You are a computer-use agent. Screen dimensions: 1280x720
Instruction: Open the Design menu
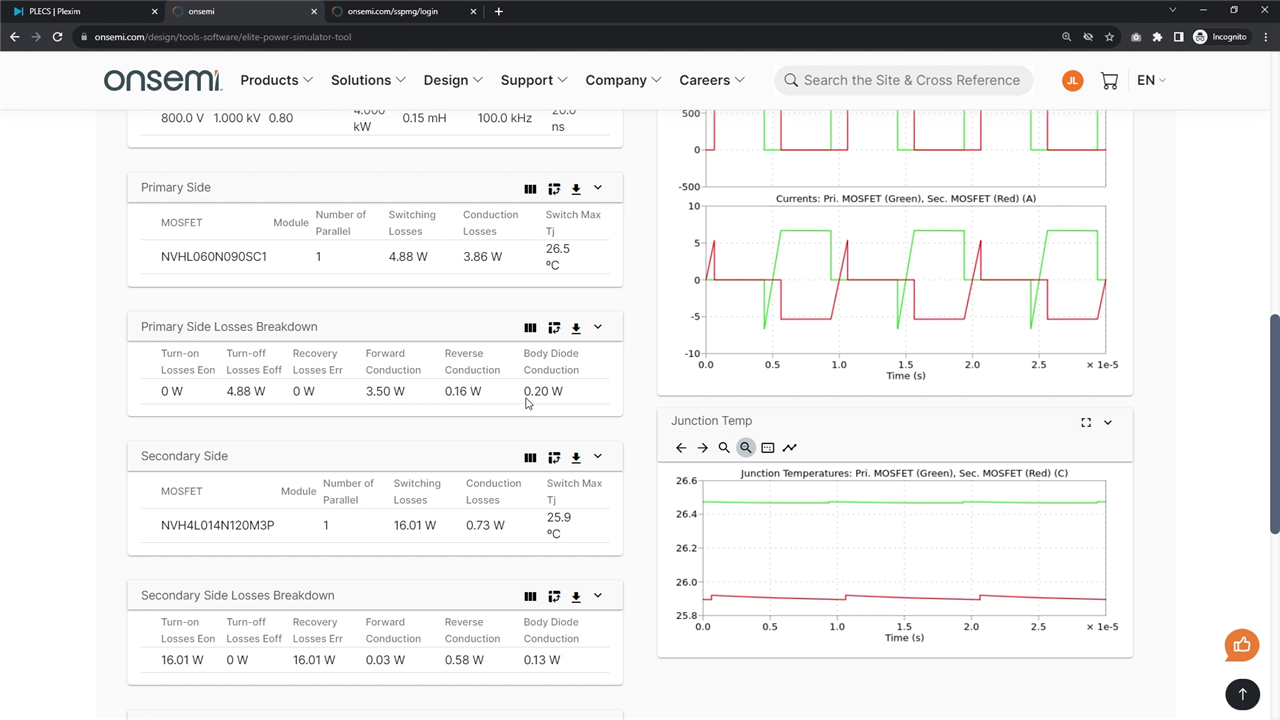[x=453, y=80]
